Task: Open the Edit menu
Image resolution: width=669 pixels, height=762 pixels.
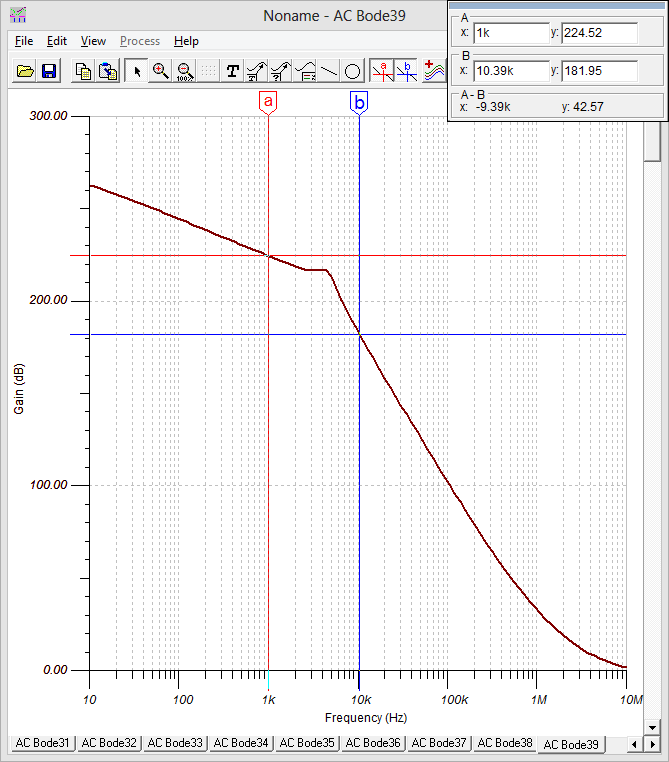Action: [x=57, y=41]
